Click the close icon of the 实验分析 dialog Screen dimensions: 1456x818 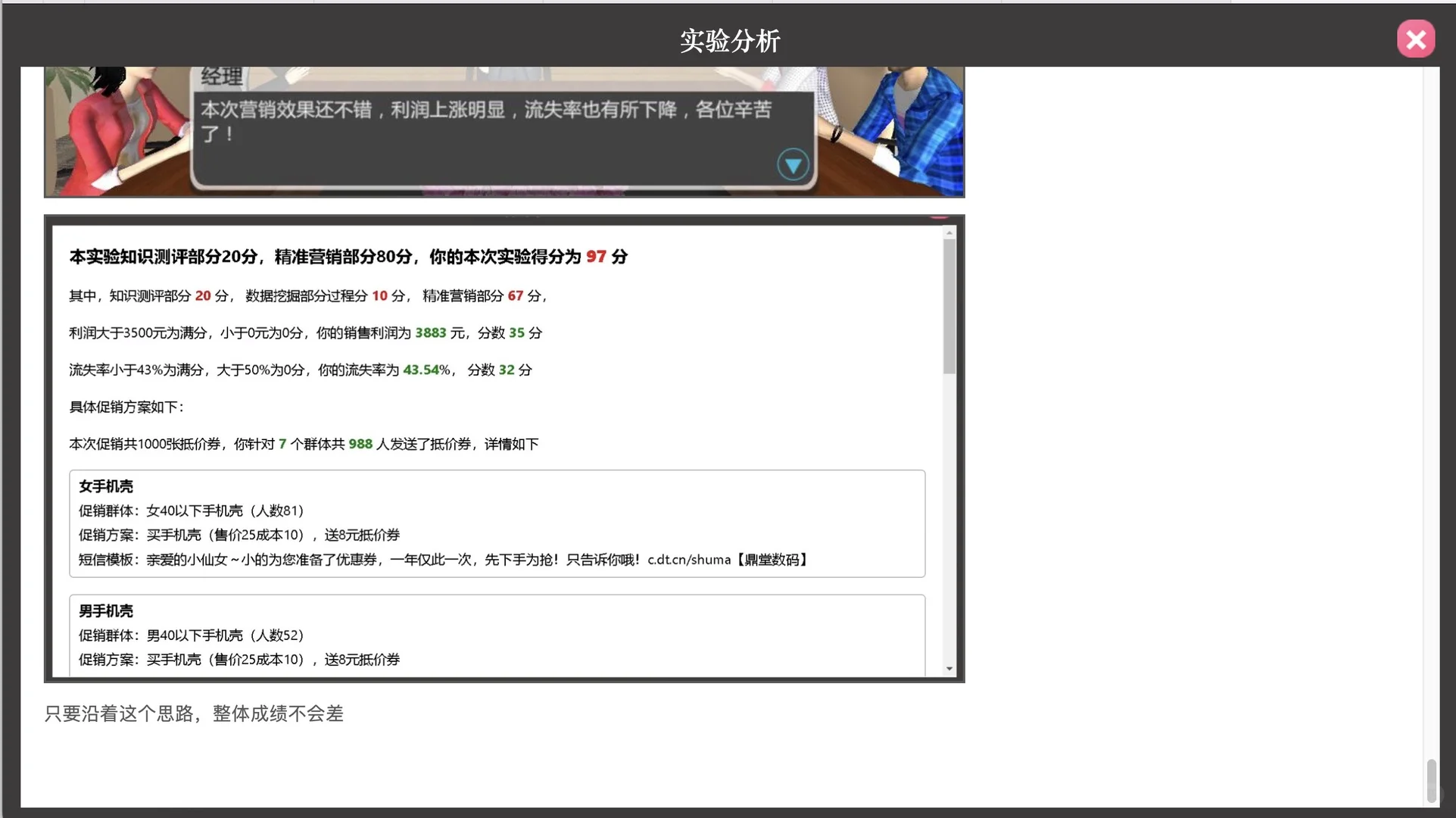point(1415,38)
